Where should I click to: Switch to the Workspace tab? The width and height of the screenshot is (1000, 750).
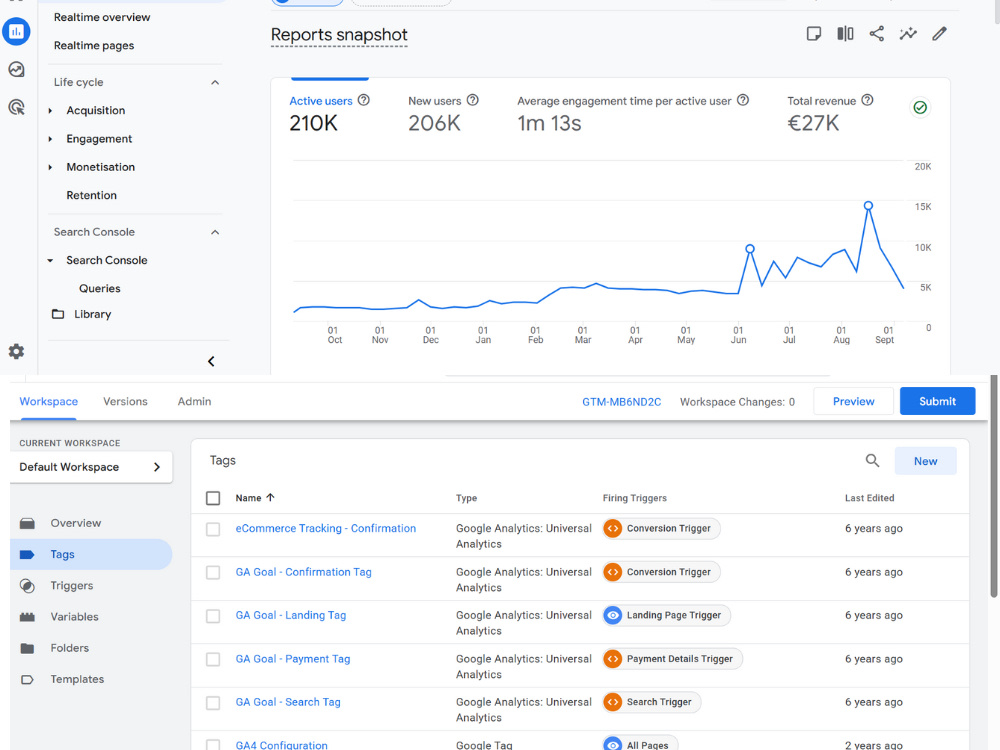click(x=48, y=402)
